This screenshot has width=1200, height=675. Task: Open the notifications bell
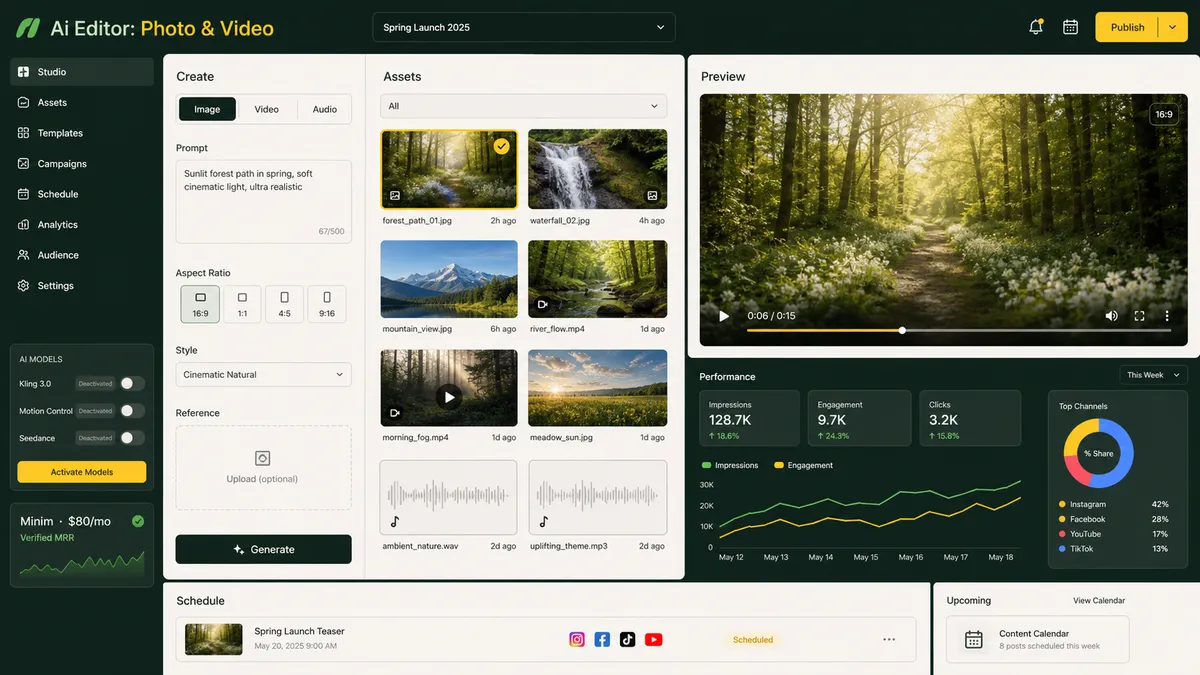pos(1036,27)
